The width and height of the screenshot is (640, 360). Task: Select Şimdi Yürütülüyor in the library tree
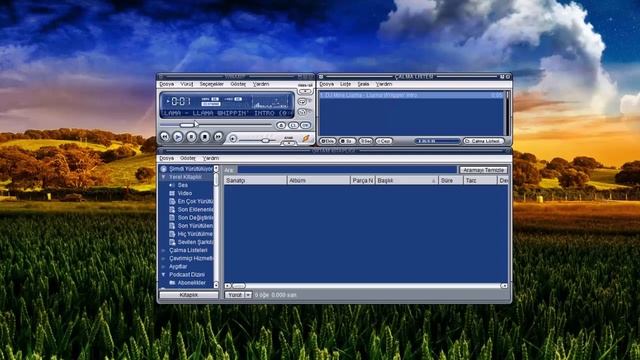(x=190, y=169)
